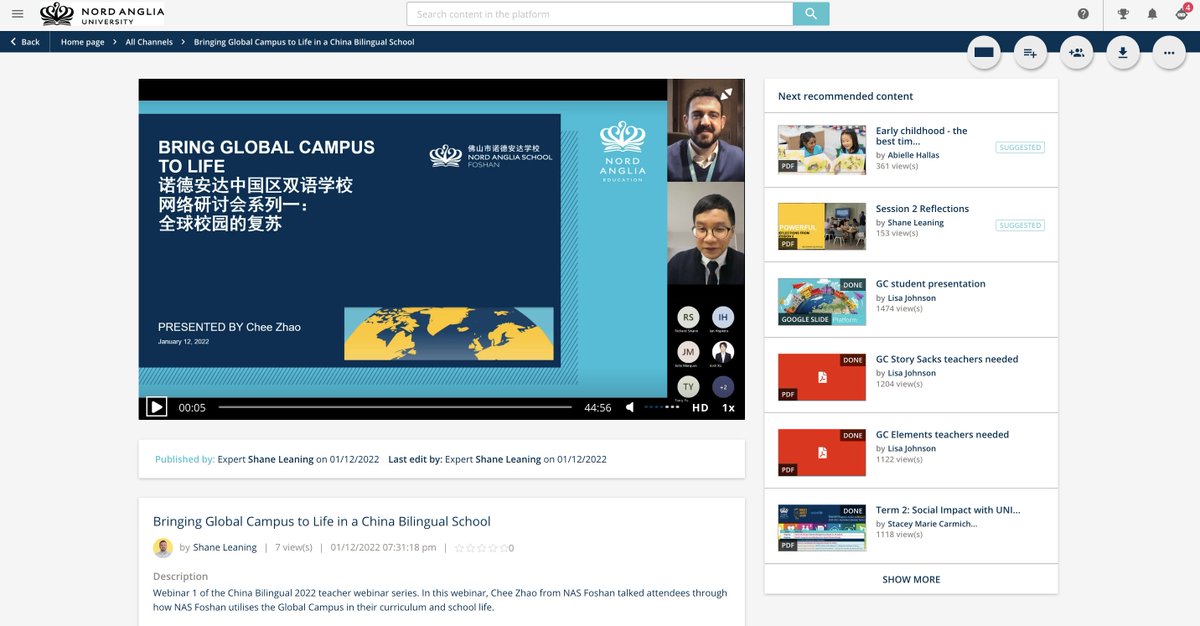This screenshot has height=626, width=1200.
Task: Toggle 1x playback speed
Action: click(728, 407)
